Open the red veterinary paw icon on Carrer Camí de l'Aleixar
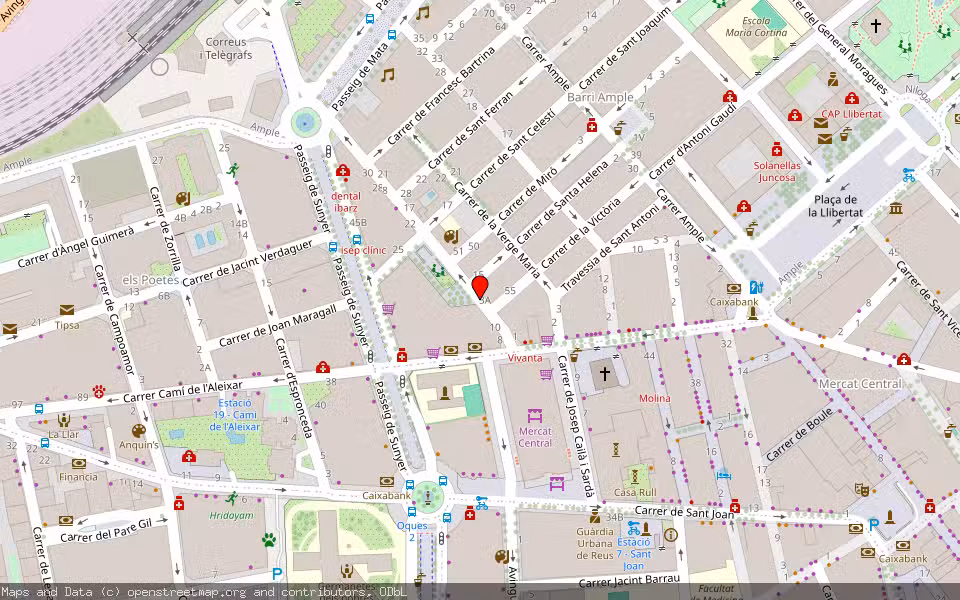Image resolution: width=960 pixels, height=600 pixels. 99,391
